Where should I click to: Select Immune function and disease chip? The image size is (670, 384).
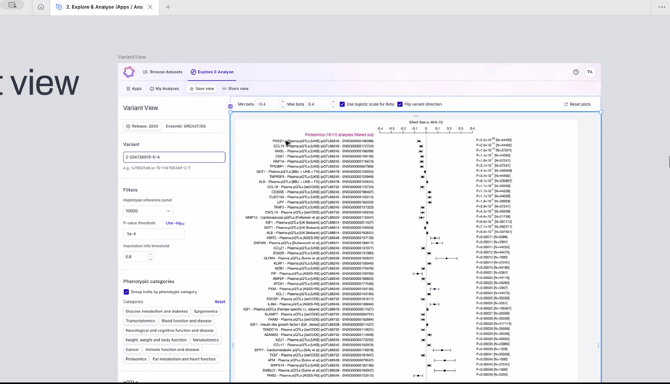click(x=172, y=349)
